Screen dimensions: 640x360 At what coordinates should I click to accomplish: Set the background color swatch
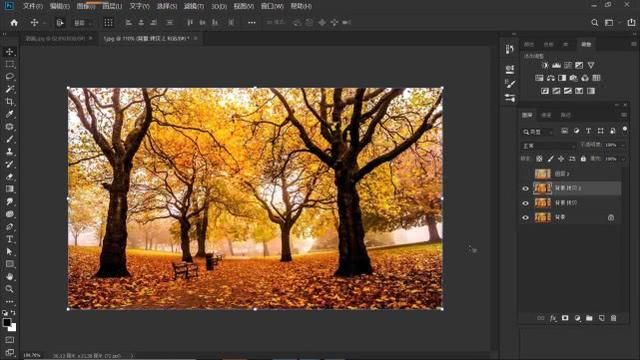[13, 327]
